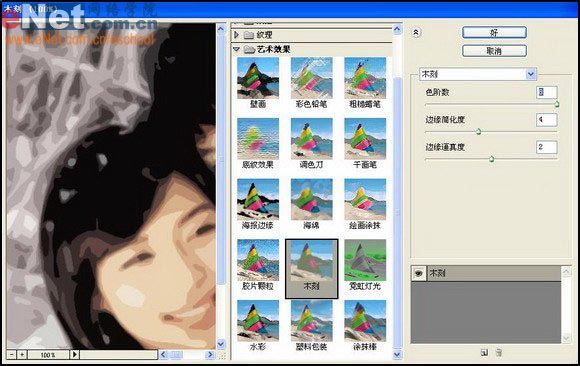Click the effect layer list scroll down arrow
This screenshot has width=580, height=366.
(566, 338)
